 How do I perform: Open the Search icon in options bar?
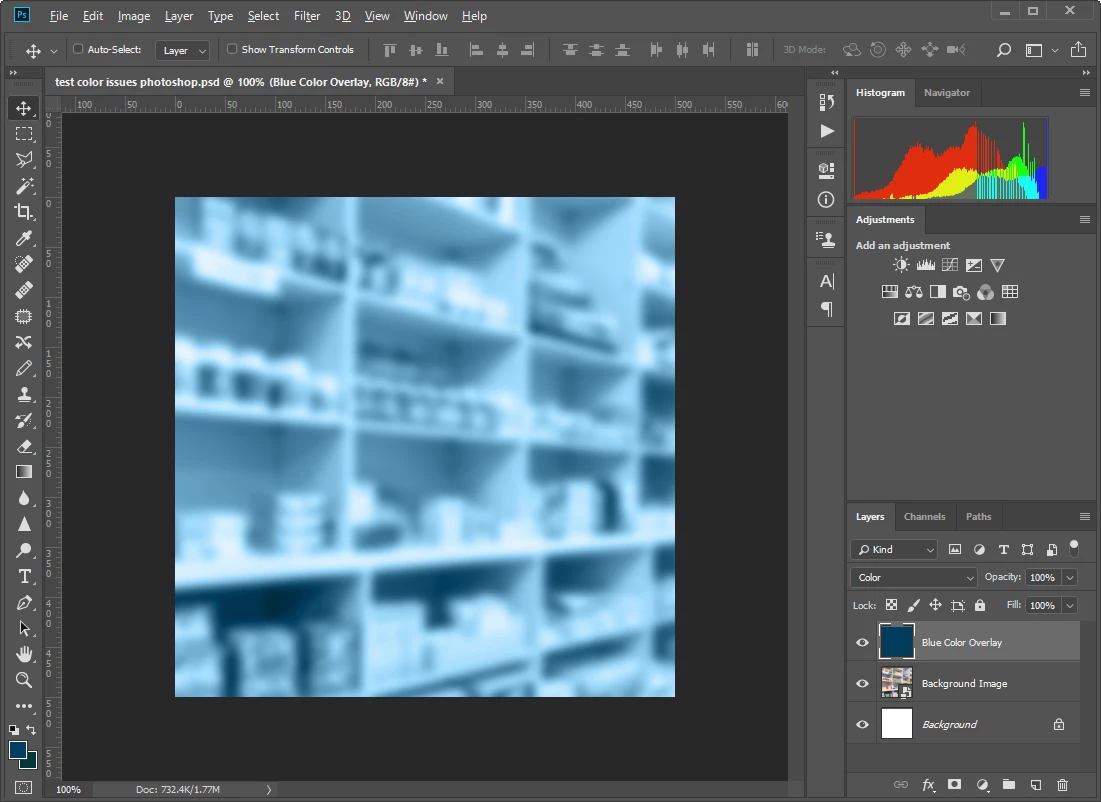pos(1004,50)
